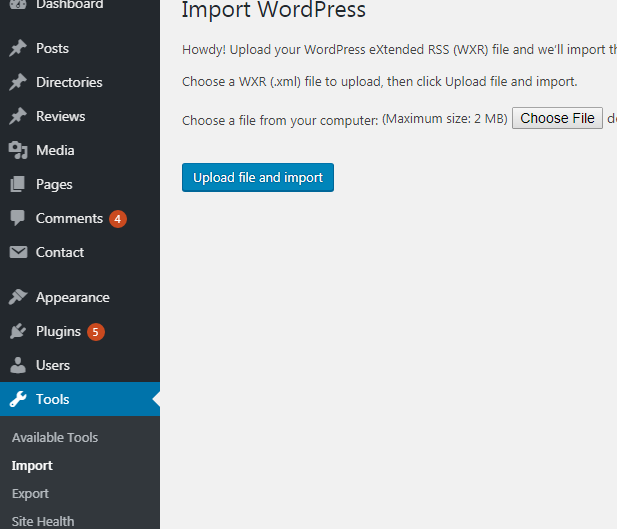Click the Comments pending count badge
The height and width of the screenshot is (529, 617).
118,218
